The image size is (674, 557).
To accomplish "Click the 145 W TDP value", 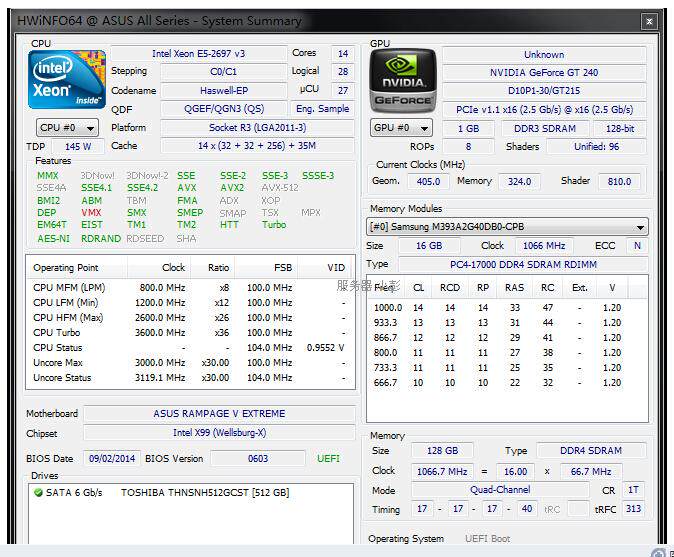I will tap(78, 147).
